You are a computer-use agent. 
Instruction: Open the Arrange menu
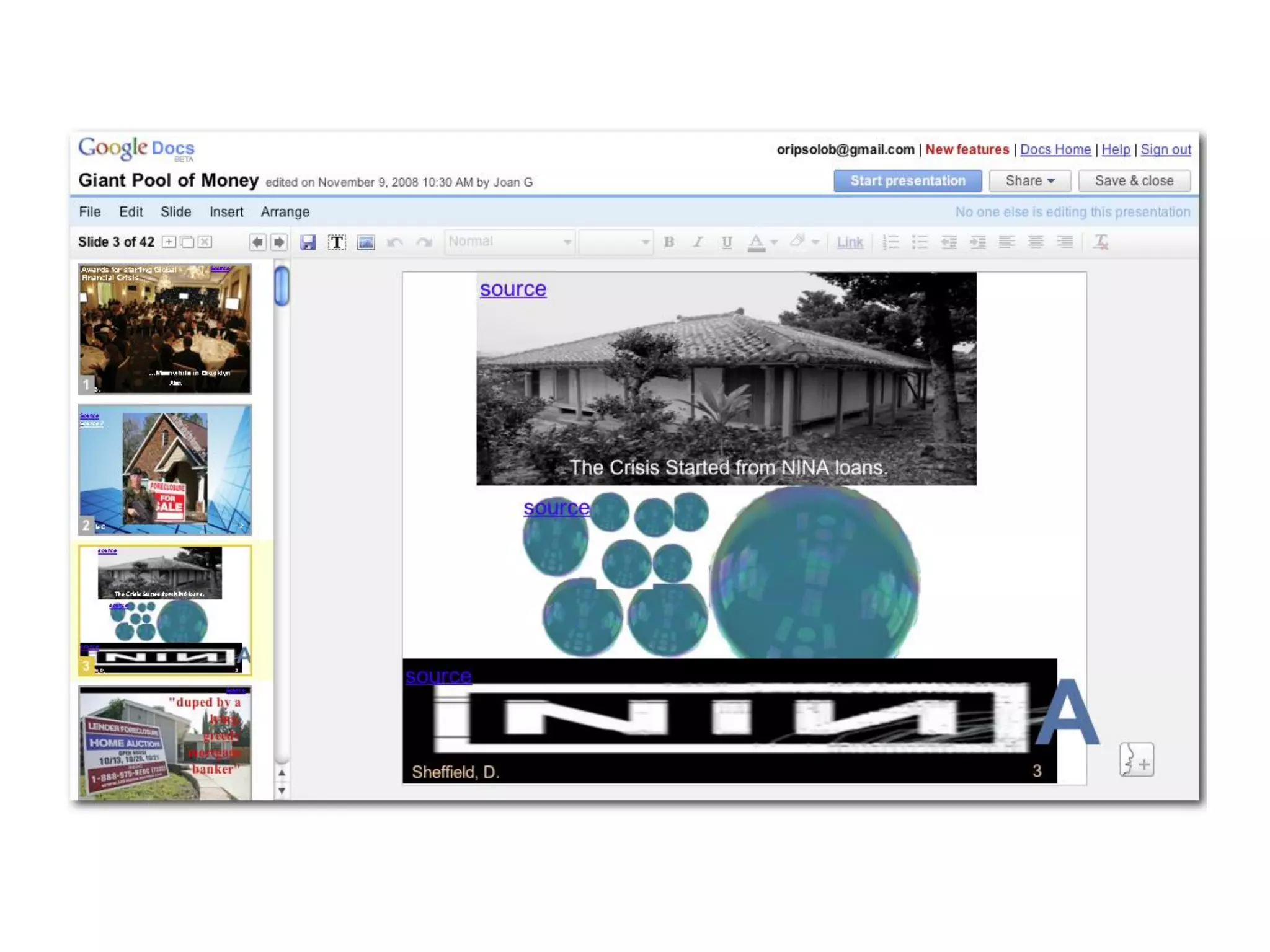pos(285,212)
